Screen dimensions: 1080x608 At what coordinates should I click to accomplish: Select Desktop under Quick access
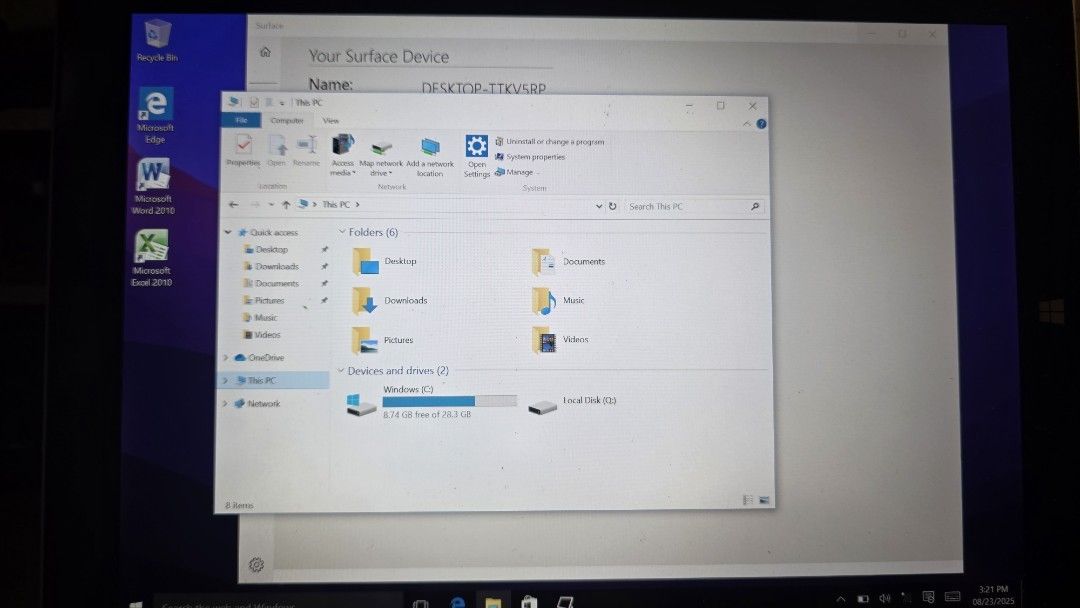(271, 249)
